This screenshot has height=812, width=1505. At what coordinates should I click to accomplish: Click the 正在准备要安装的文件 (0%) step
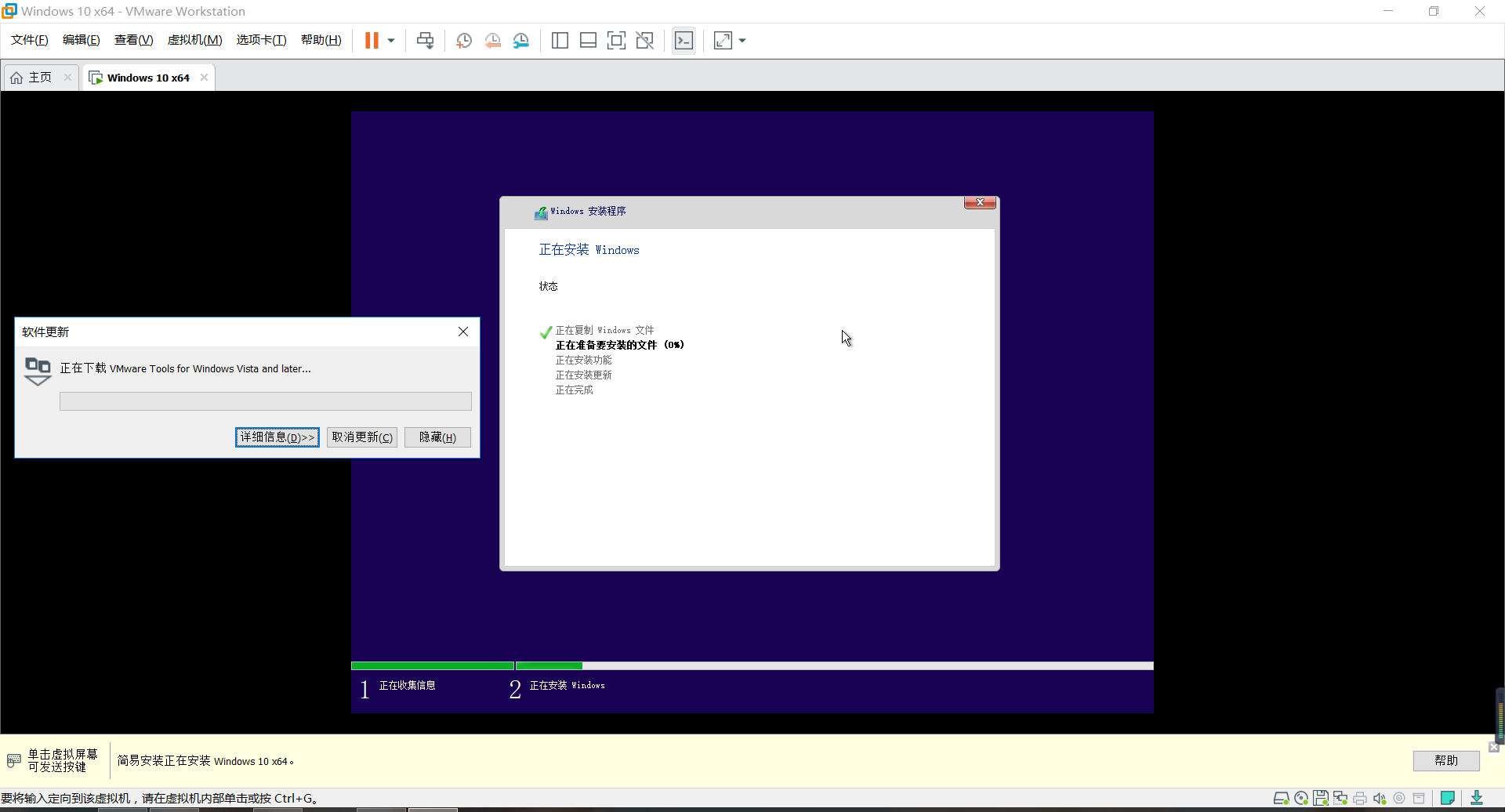tap(619, 345)
